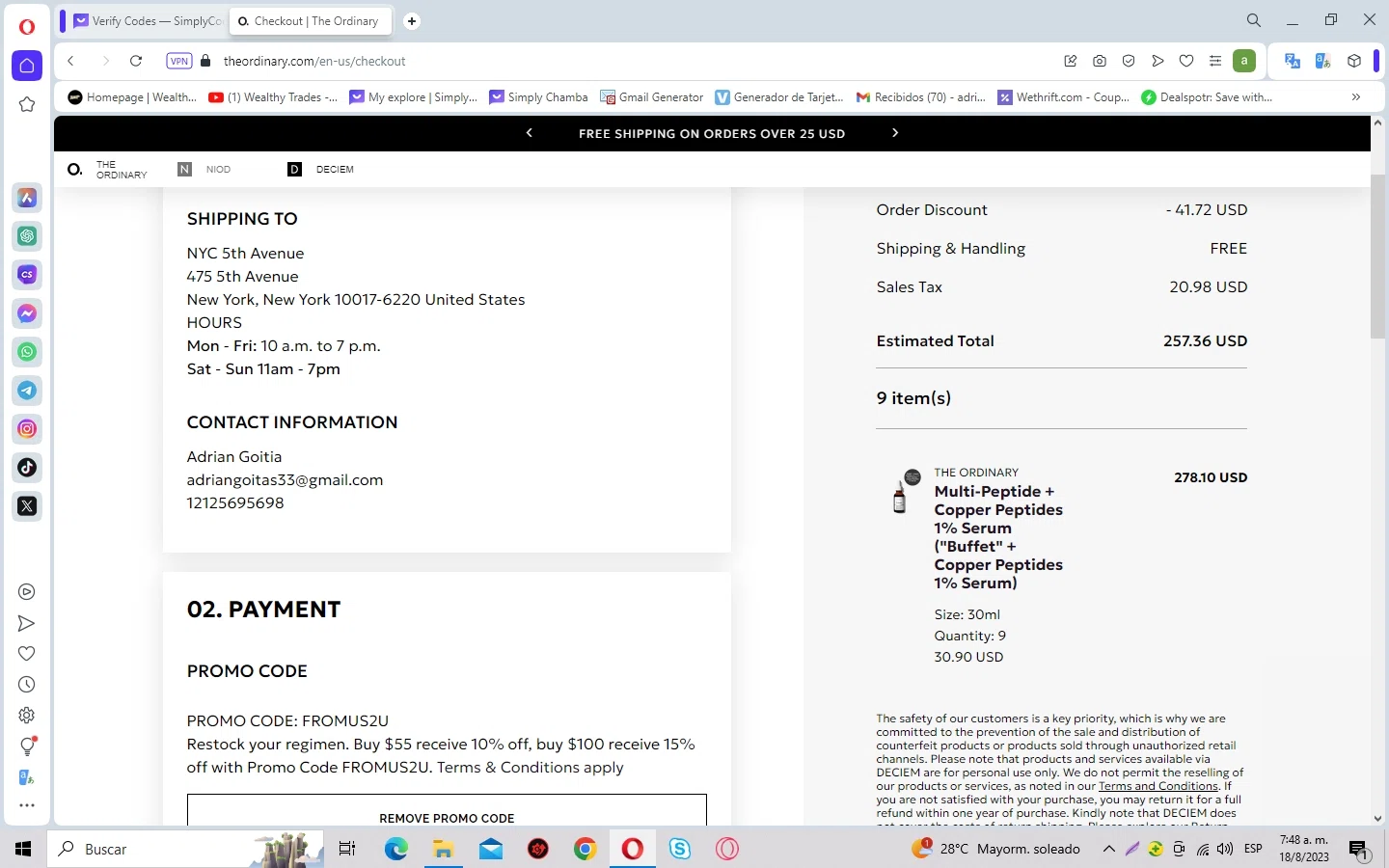Click the star icon below home button

coord(27,104)
